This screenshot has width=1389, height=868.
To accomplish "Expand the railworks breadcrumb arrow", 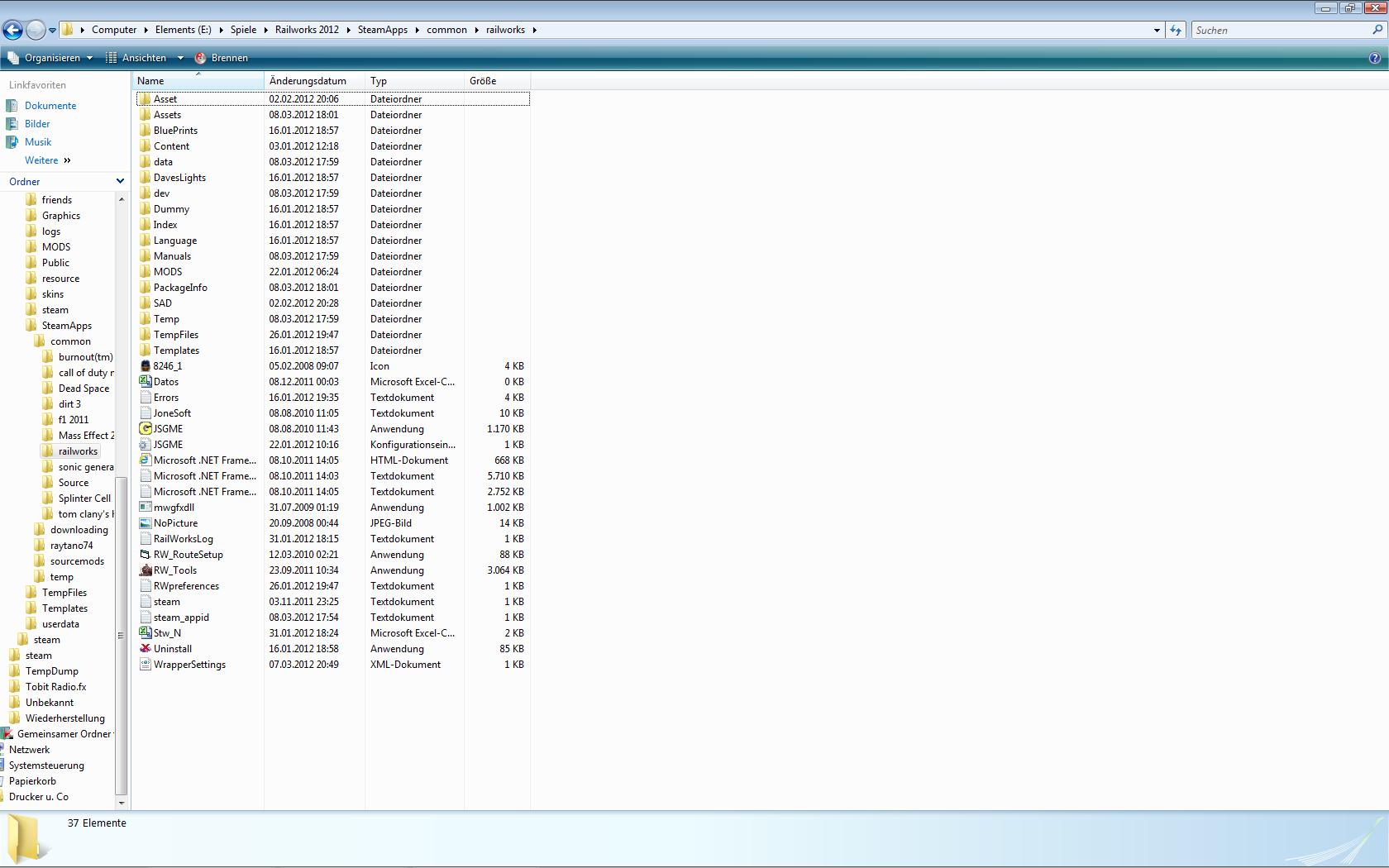I will click(535, 30).
